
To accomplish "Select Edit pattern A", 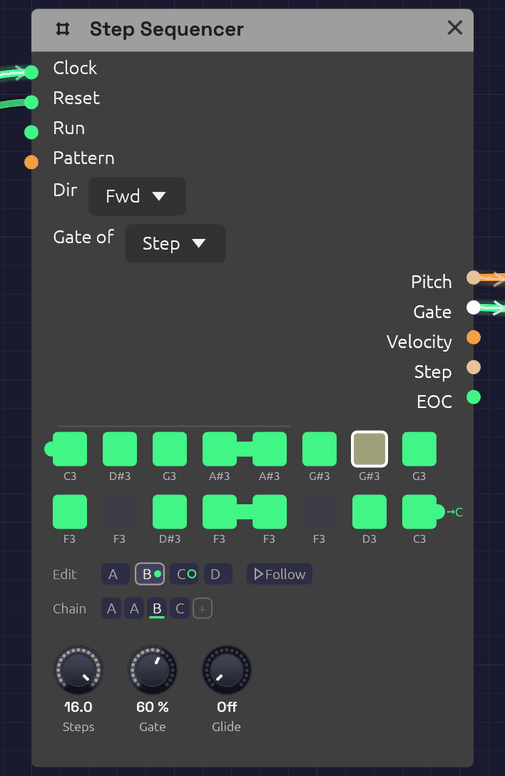I will click(x=115, y=574).
